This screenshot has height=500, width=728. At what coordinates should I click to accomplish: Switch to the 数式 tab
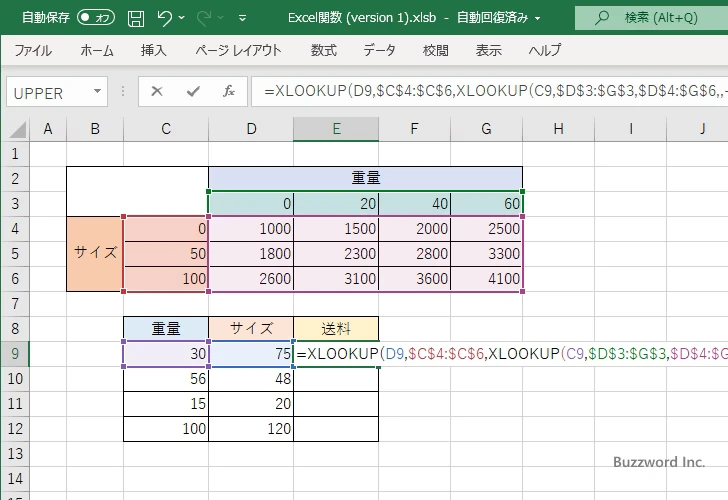tap(323, 50)
